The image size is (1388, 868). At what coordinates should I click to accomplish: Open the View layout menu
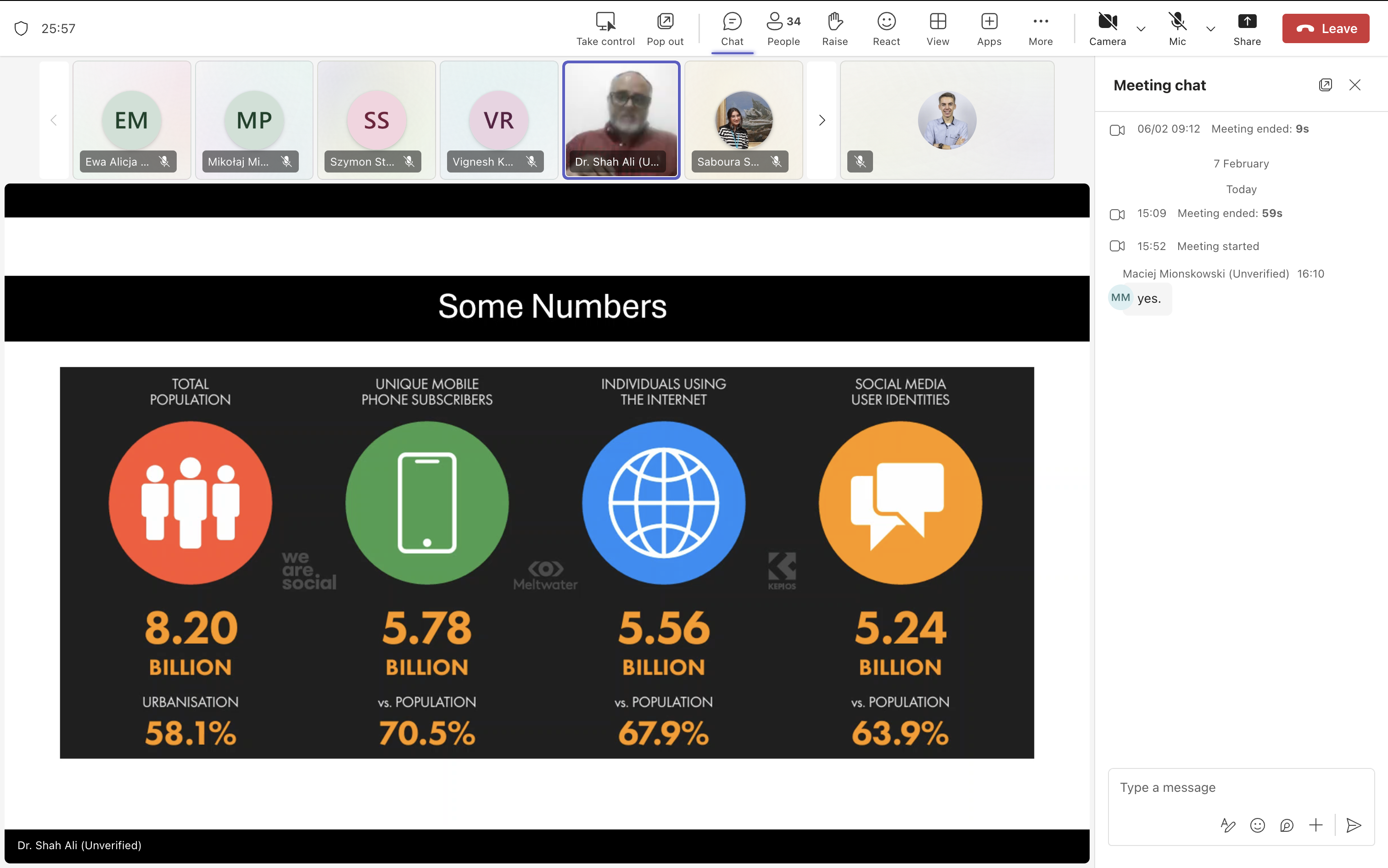tap(938, 29)
